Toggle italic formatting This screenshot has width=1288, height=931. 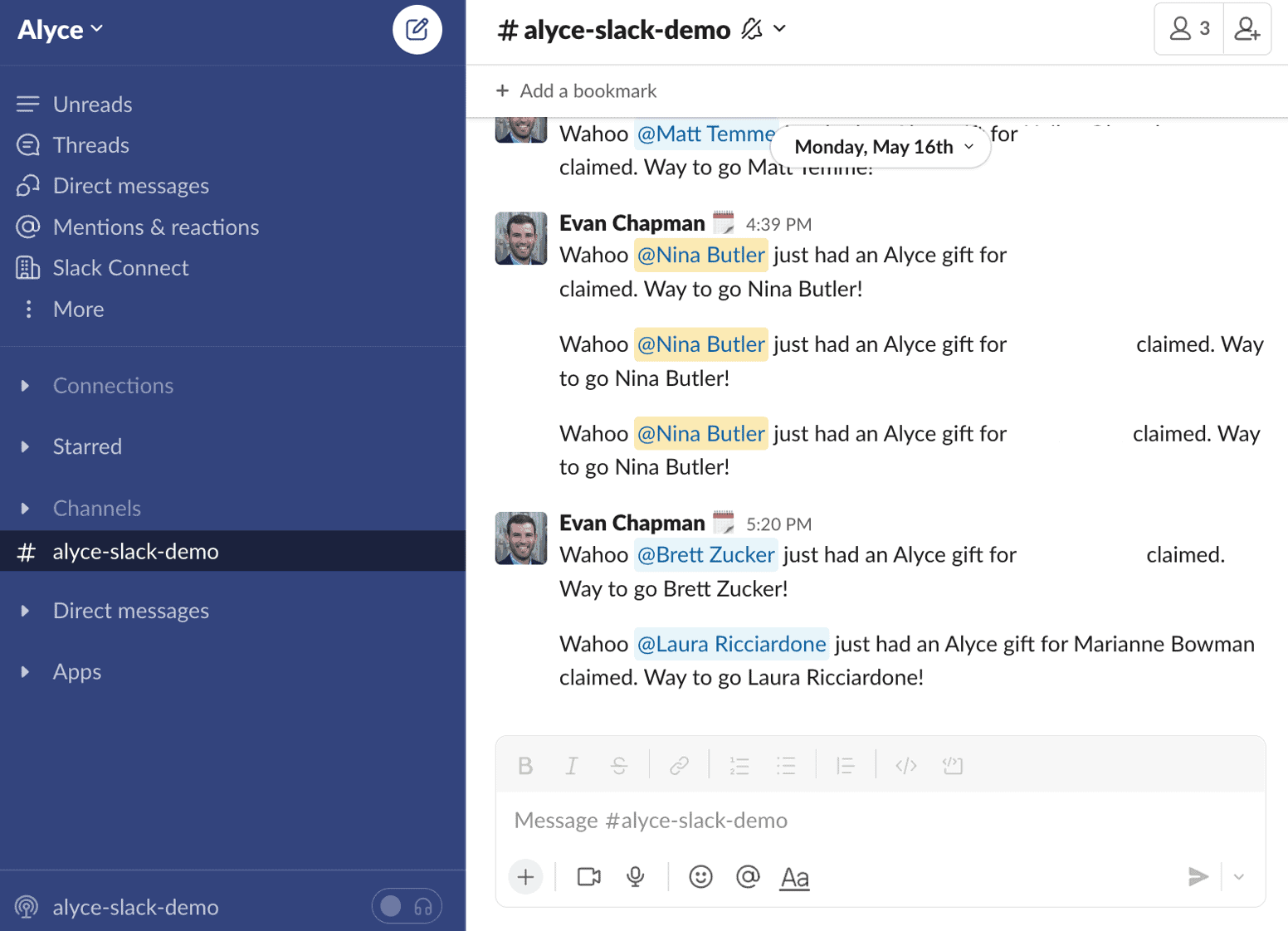pos(572,766)
